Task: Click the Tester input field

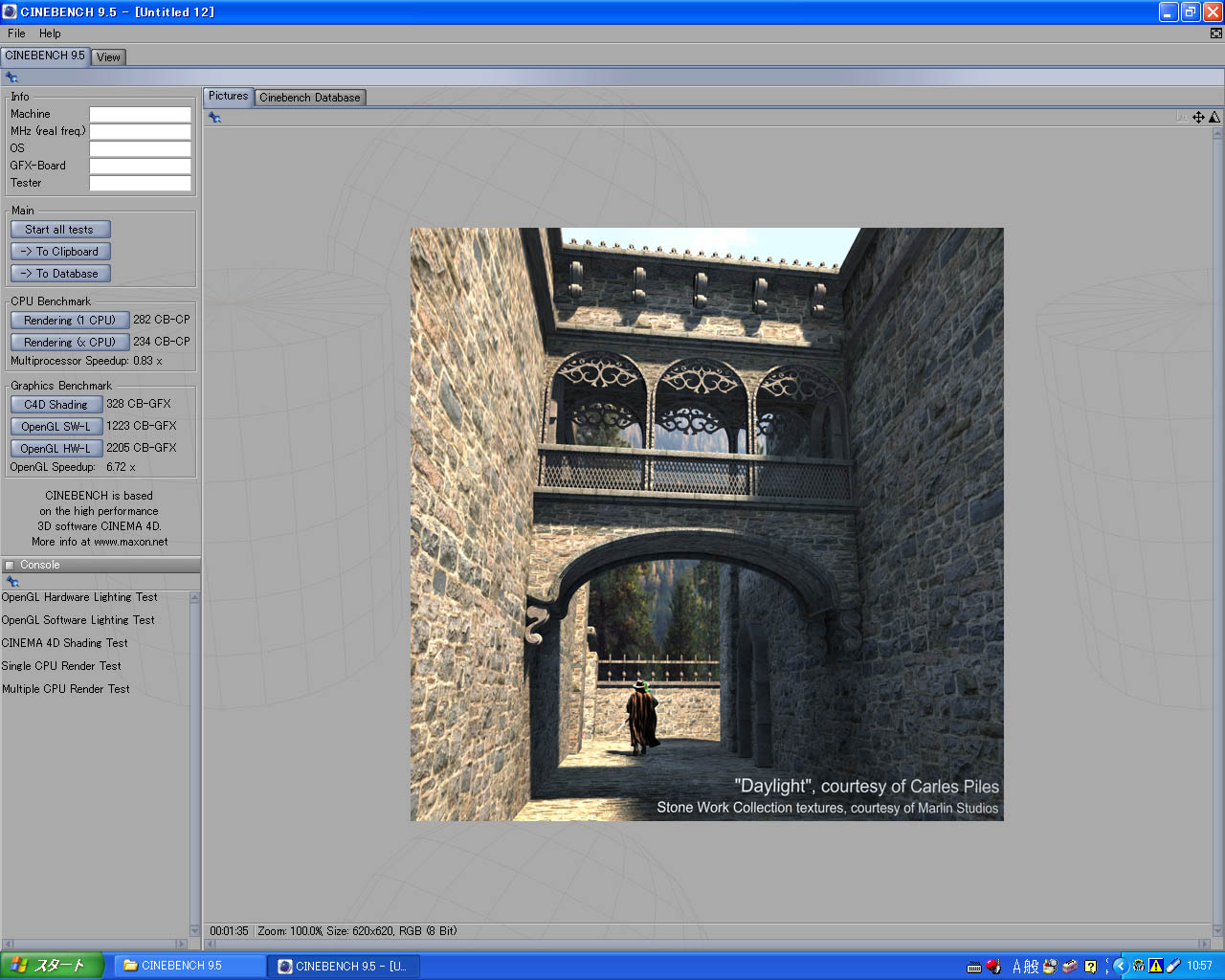Action: click(x=140, y=183)
